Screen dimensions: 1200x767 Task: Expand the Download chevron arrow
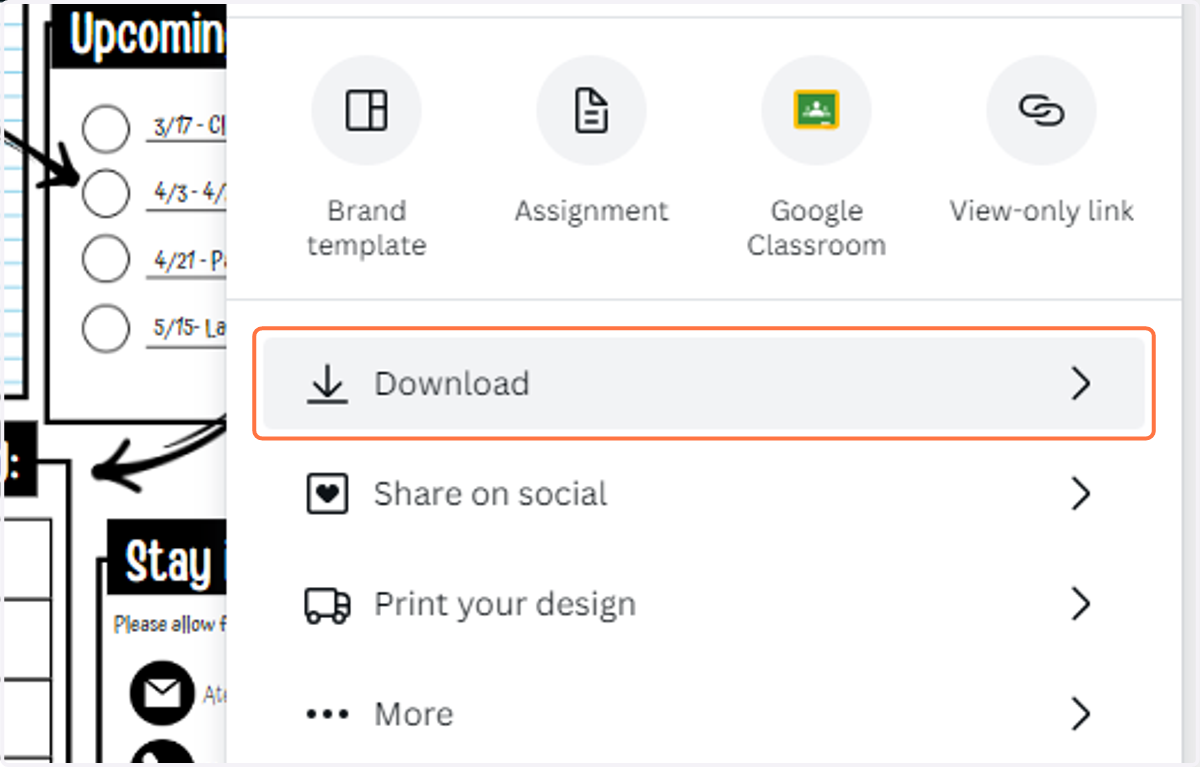(x=1080, y=384)
